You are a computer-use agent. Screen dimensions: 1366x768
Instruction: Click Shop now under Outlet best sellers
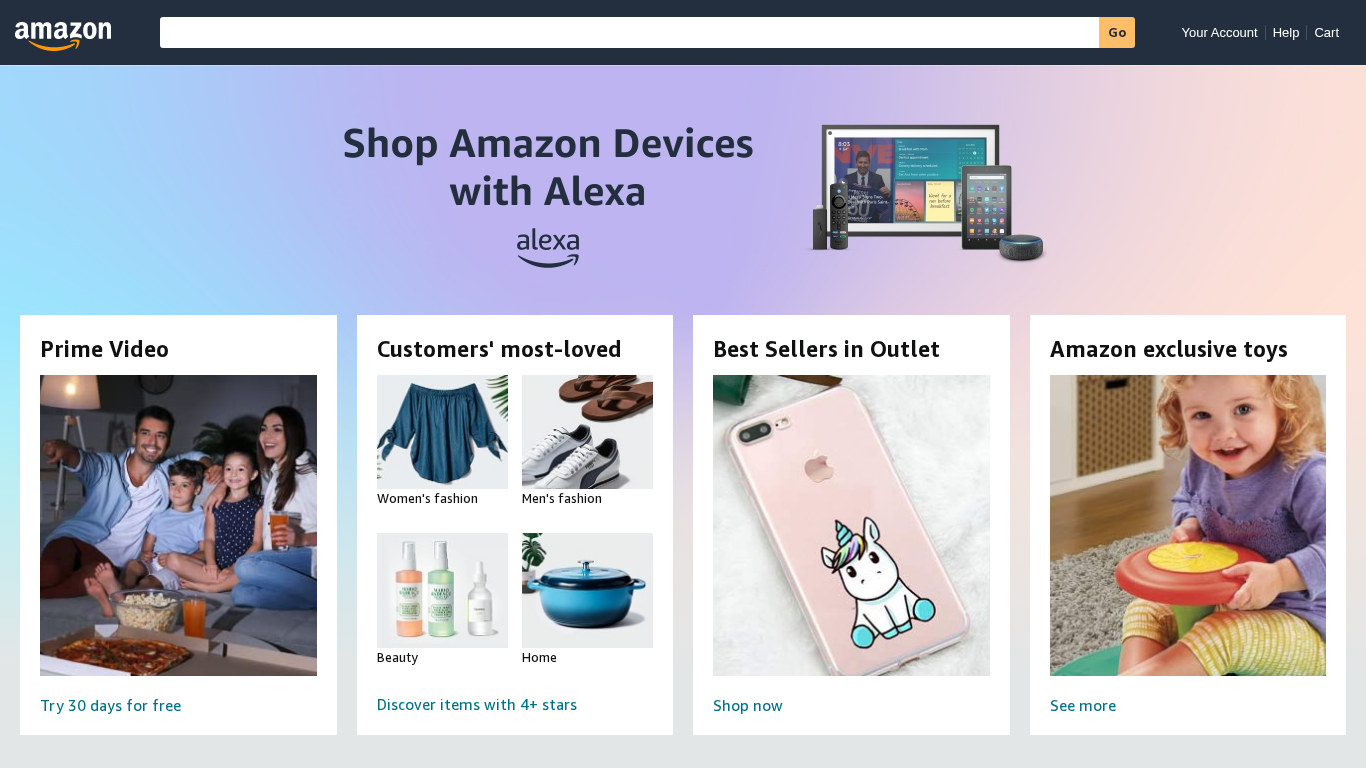748,706
